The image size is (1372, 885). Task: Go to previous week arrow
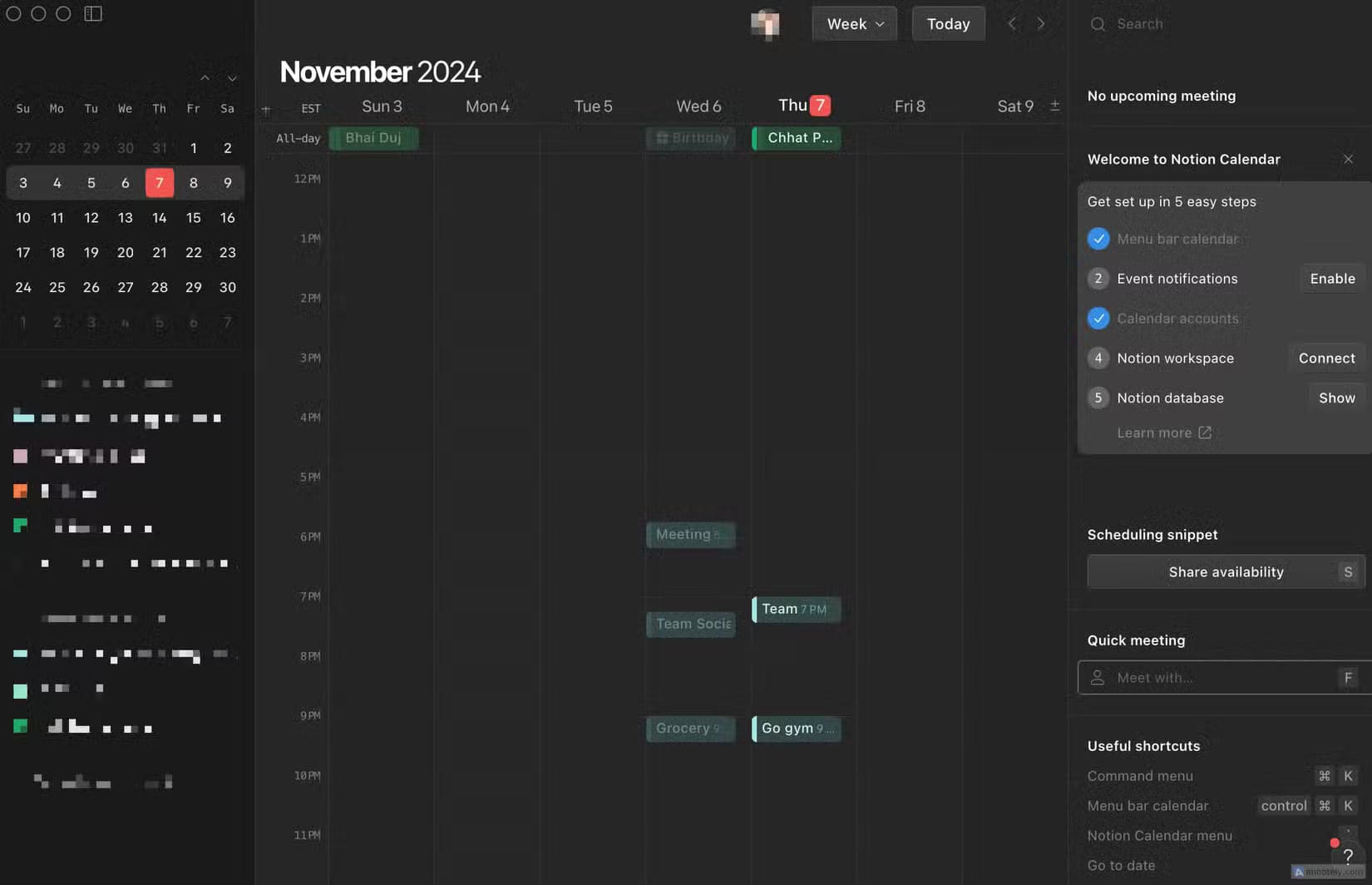pyautogui.click(x=1012, y=24)
